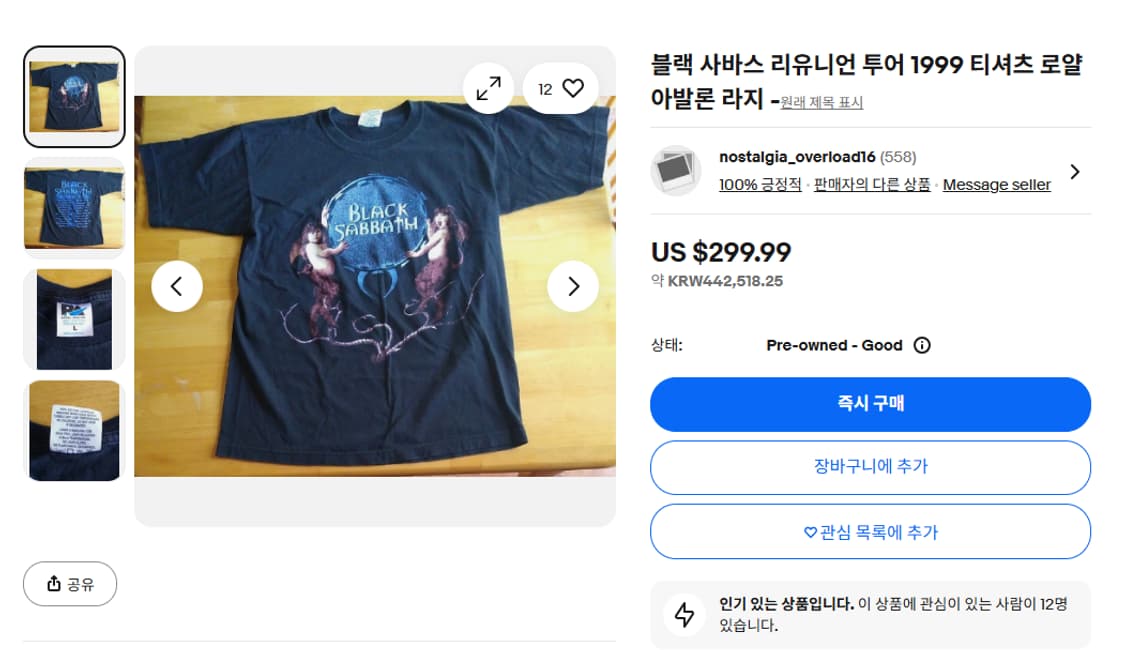Toggle 관심 목록에 추가 for this item

[x=870, y=532]
